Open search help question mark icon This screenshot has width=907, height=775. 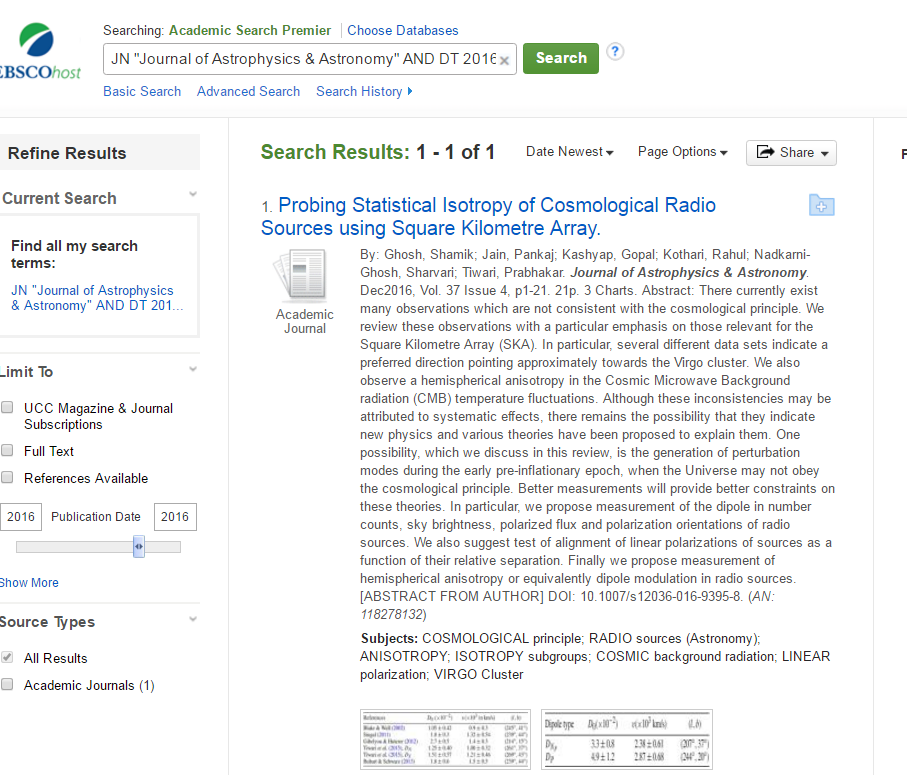[615, 51]
